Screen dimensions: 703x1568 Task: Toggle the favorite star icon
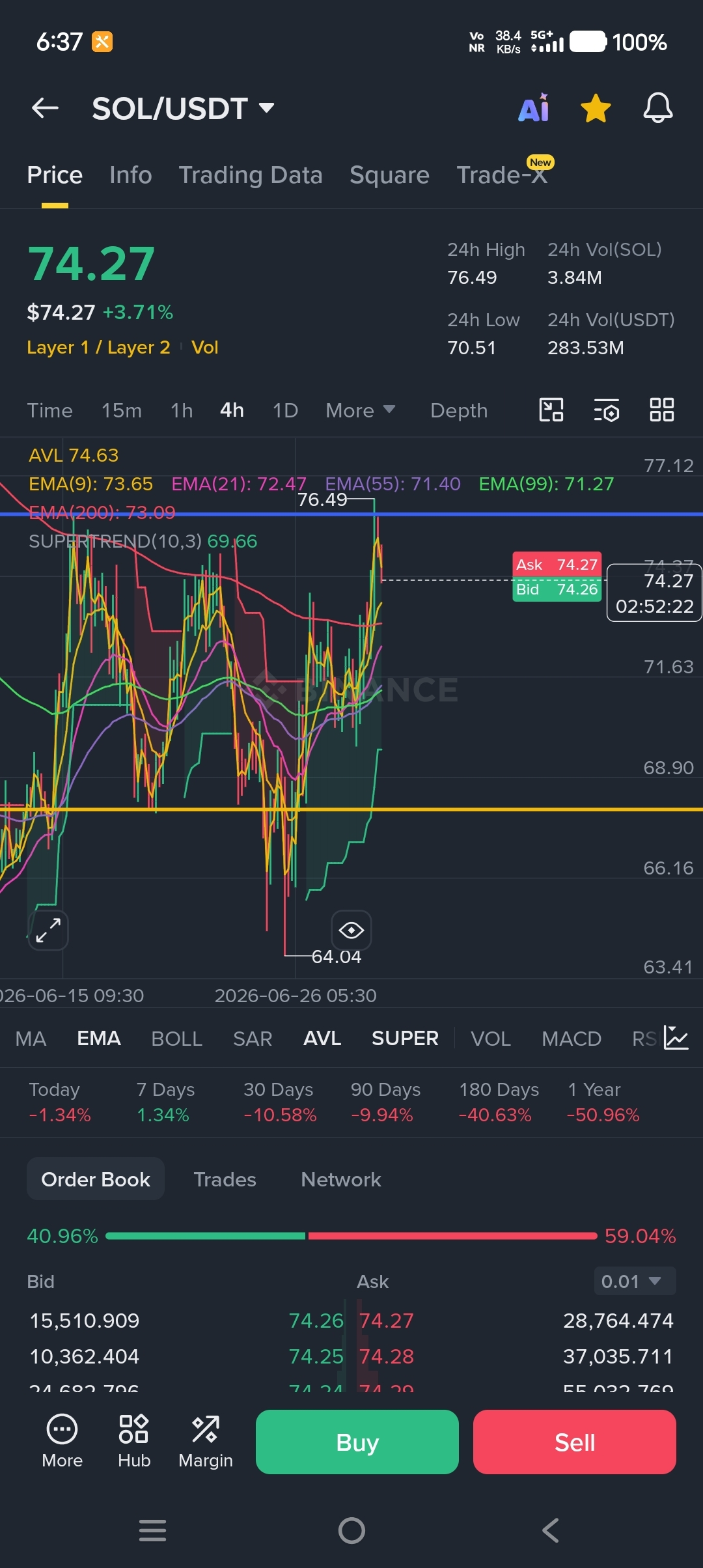[x=596, y=108]
